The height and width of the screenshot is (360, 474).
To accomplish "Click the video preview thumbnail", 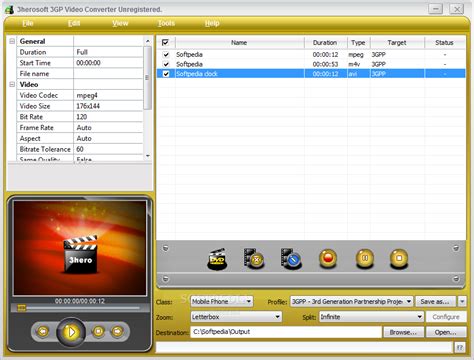I will pos(80,248).
